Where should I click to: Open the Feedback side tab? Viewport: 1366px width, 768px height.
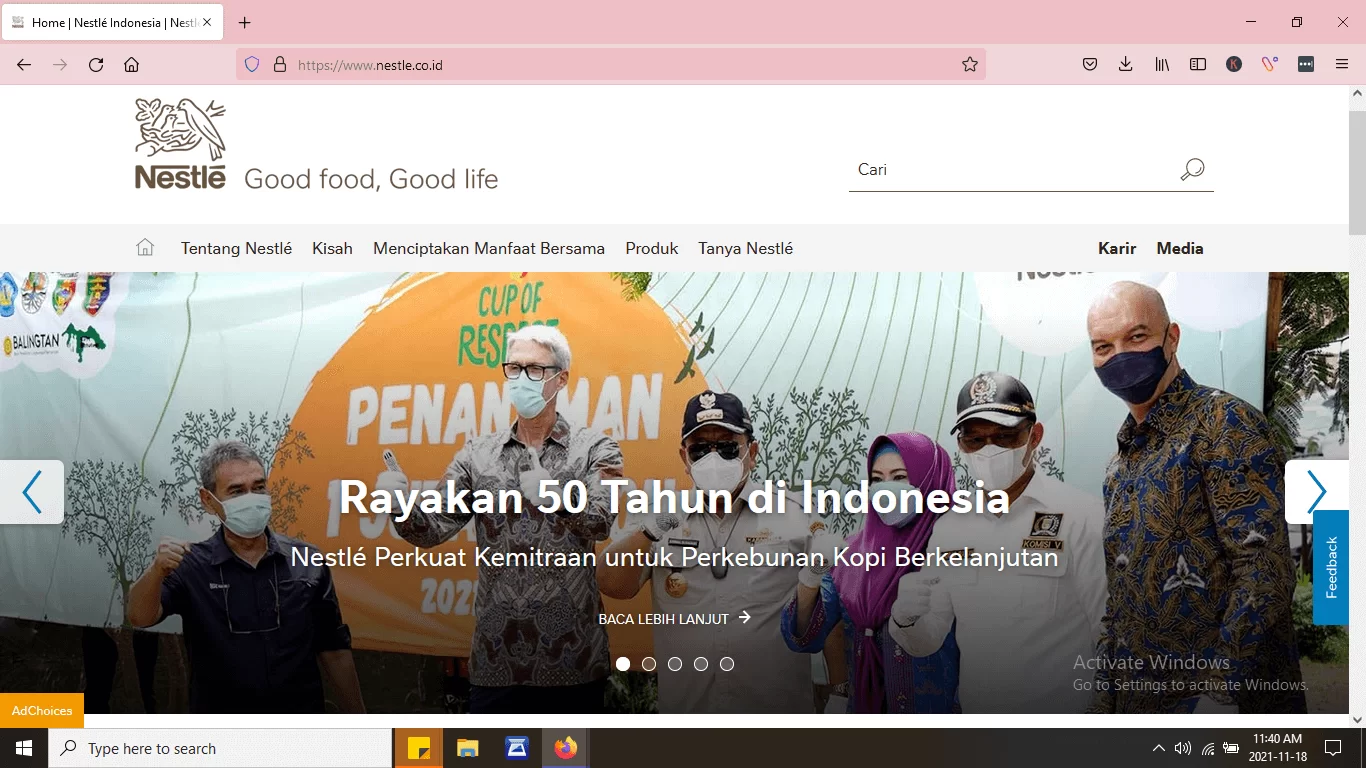(1331, 567)
